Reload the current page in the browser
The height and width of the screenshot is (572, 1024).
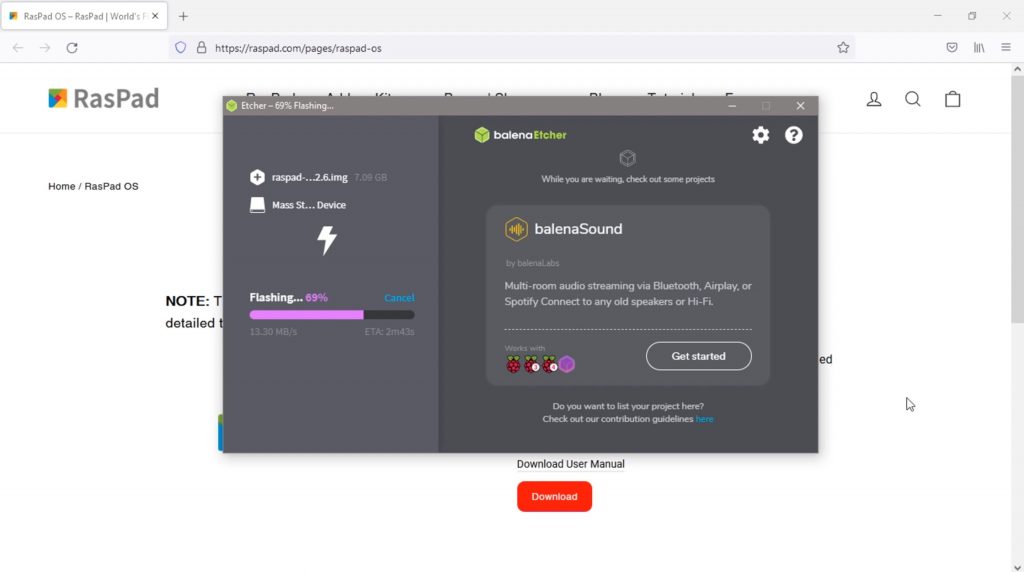tap(72, 47)
